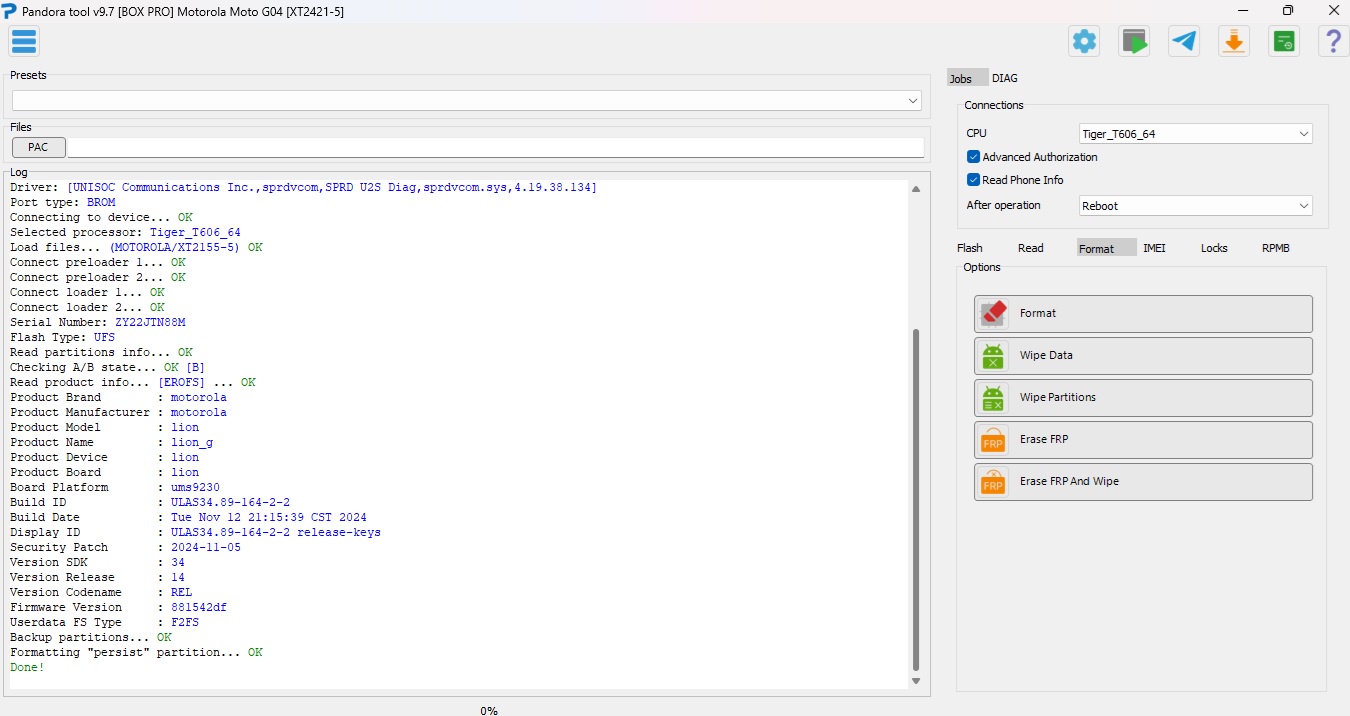
Task: Open the Telegram channel icon
Action: [1184, 41]
